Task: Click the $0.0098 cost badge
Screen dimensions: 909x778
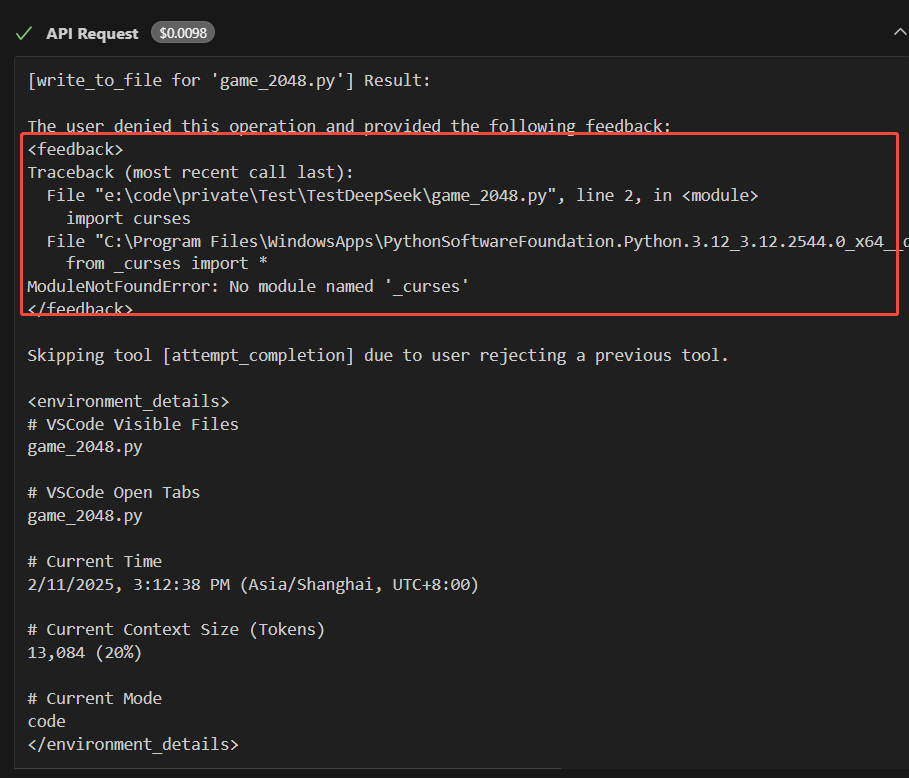Action: (x=183, y=33)
